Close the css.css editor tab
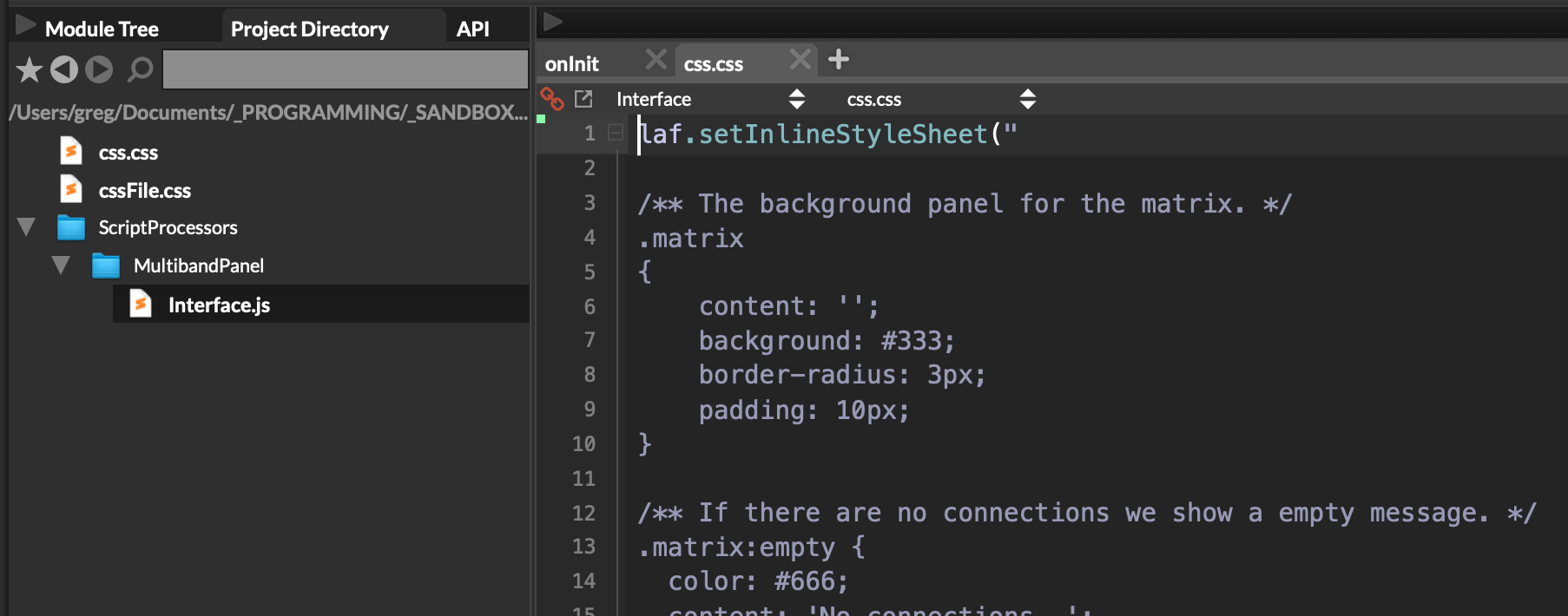 [x=800, y=60]
